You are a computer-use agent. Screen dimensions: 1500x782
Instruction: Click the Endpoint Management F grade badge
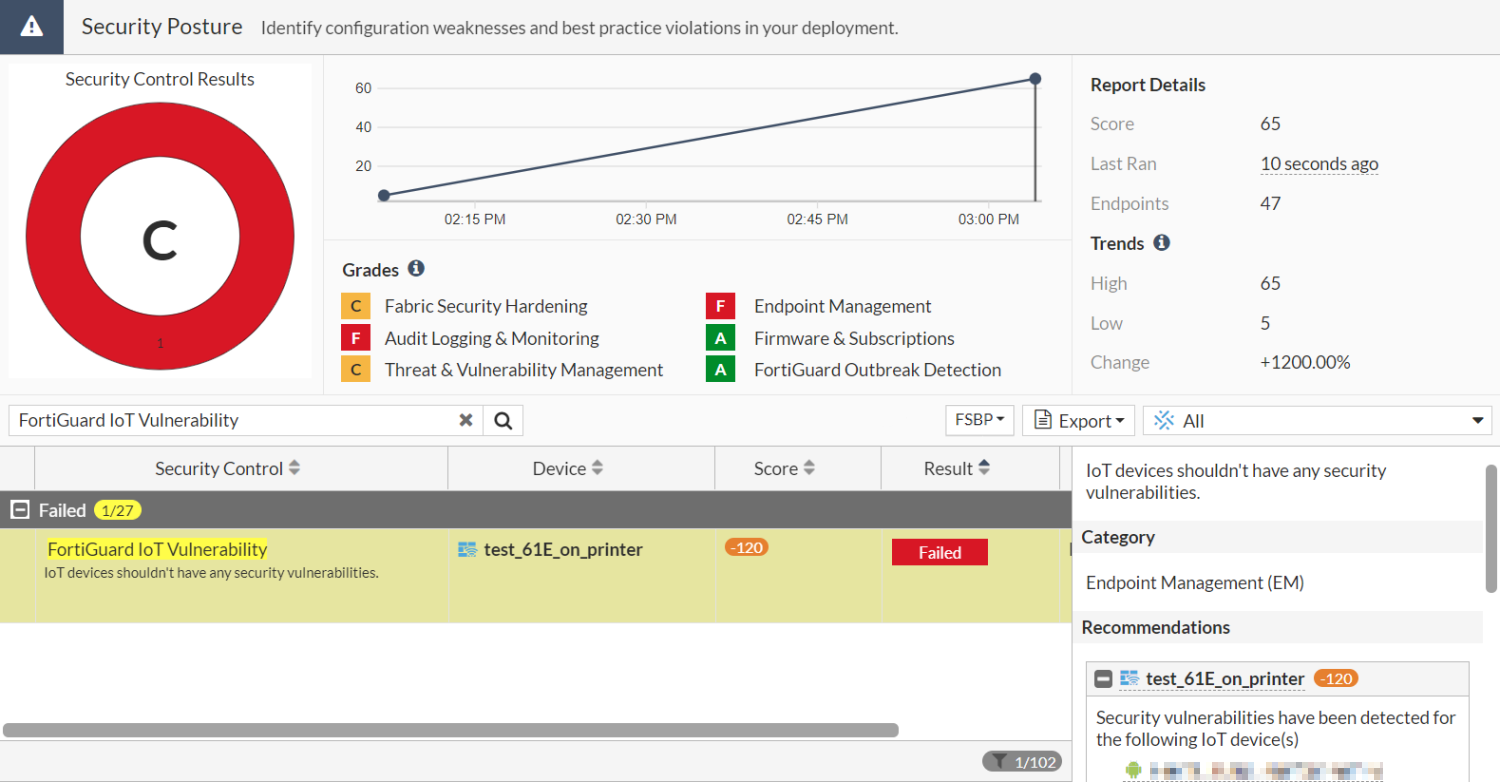[720, 306]
